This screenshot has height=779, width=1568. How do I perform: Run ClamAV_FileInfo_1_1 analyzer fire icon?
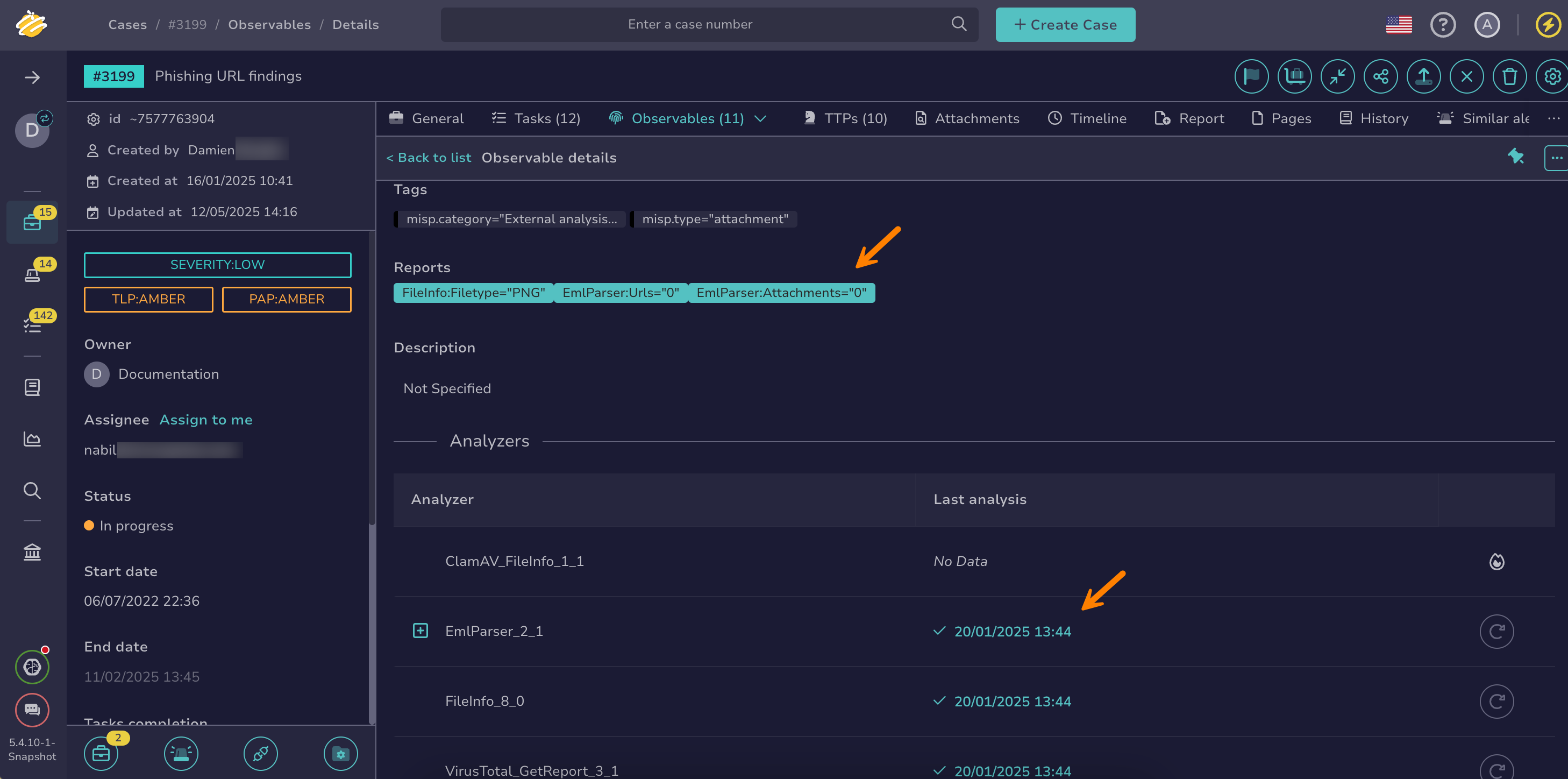pyautogui.click(x=1497, y=562)
